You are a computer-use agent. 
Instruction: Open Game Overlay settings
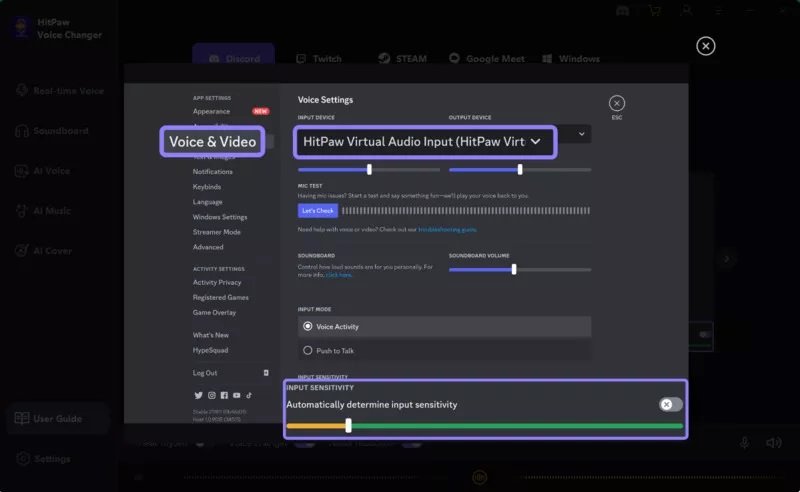[x=214, y=312]
